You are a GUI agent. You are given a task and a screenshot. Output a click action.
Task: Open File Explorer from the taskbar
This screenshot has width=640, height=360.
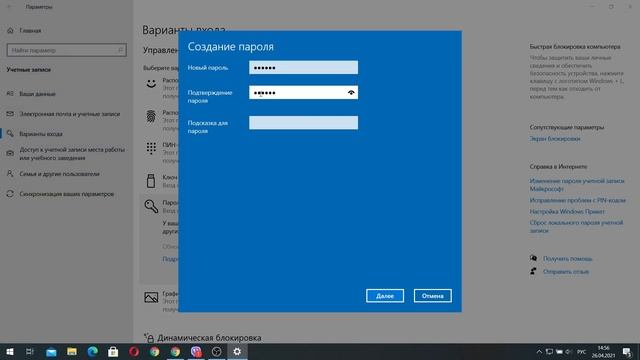(72, 351)
